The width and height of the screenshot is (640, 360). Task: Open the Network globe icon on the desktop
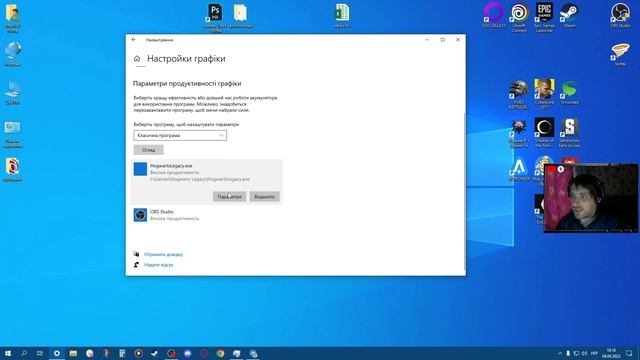pyautogui.click(x=13, y=54)
